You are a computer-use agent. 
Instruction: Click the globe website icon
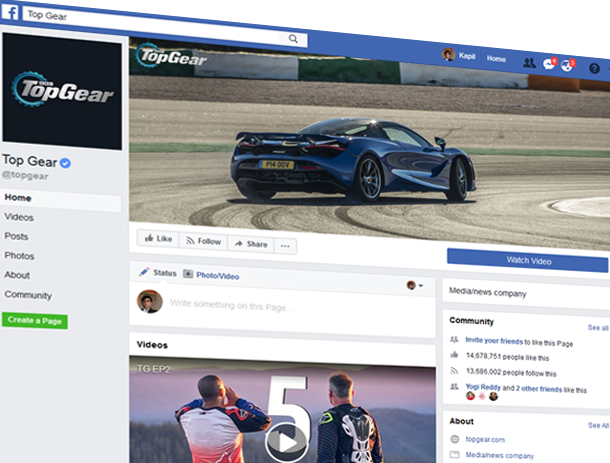[x=454, y=439]
